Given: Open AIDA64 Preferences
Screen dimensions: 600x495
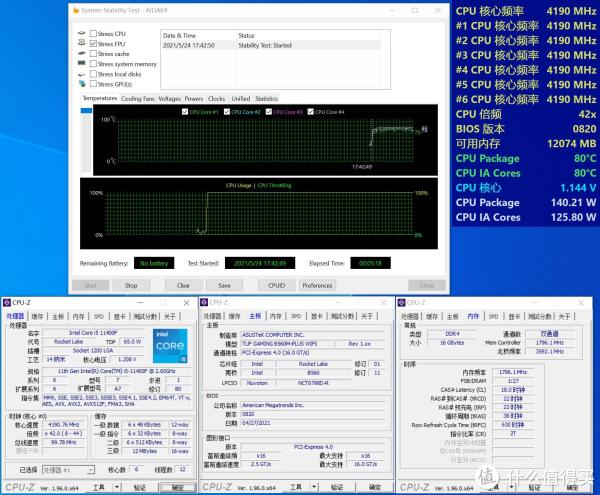Looking at the screenshot, I should 317,285.
